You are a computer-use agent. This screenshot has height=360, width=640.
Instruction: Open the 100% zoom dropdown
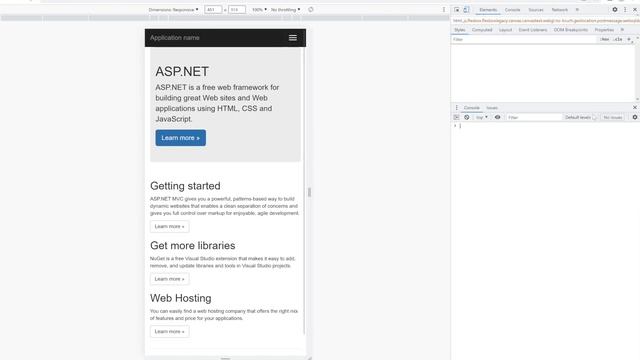pos(259,9)
